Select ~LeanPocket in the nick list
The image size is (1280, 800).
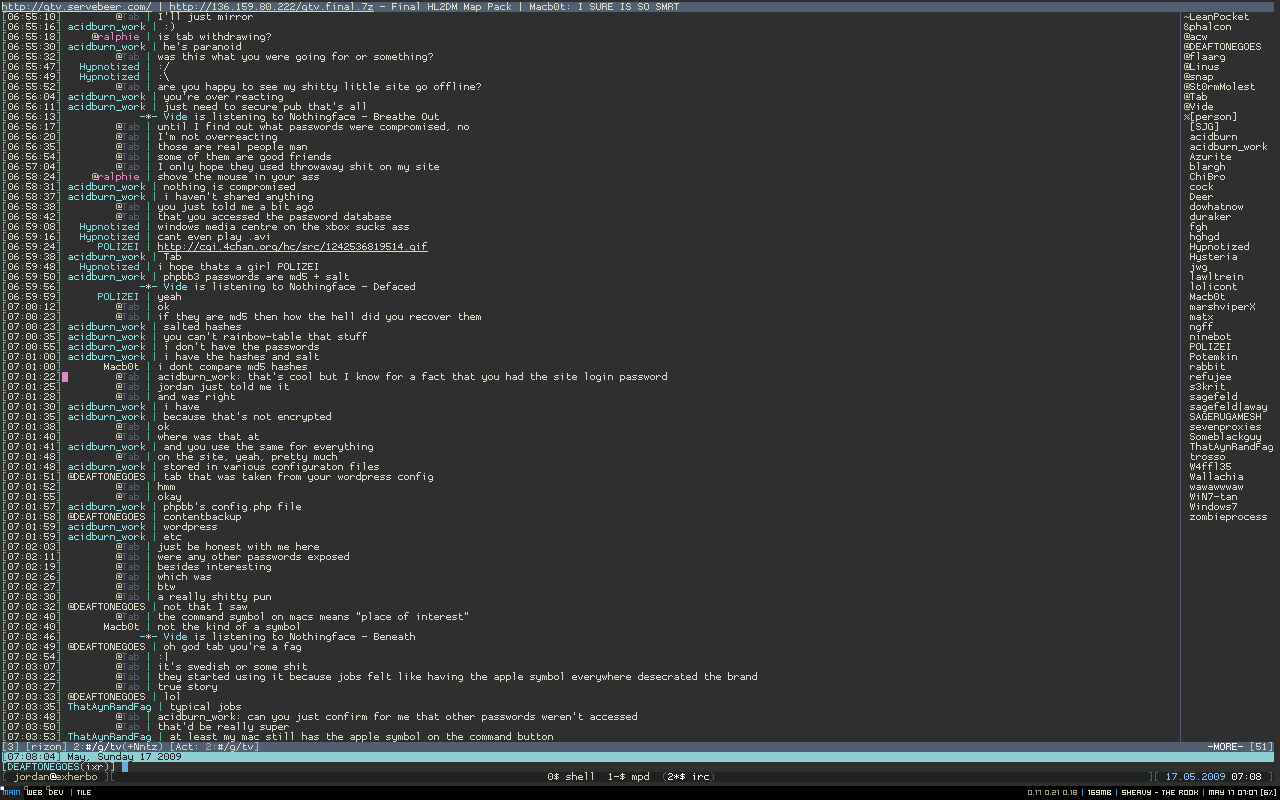(x=1216, y=17)
